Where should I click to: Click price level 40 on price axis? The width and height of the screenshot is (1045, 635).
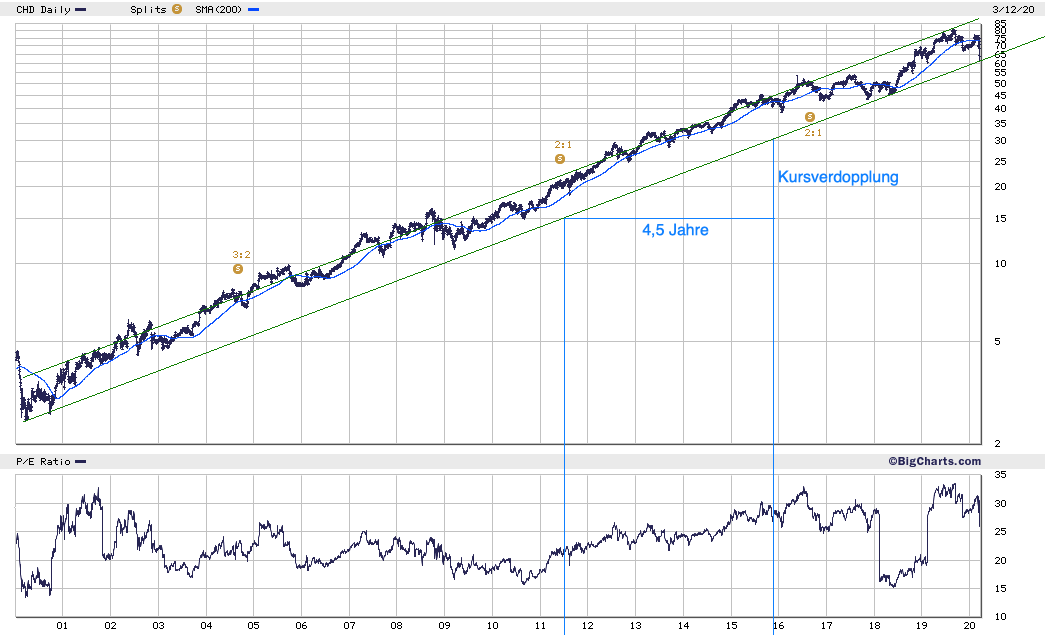click(x=1000, y=109)
